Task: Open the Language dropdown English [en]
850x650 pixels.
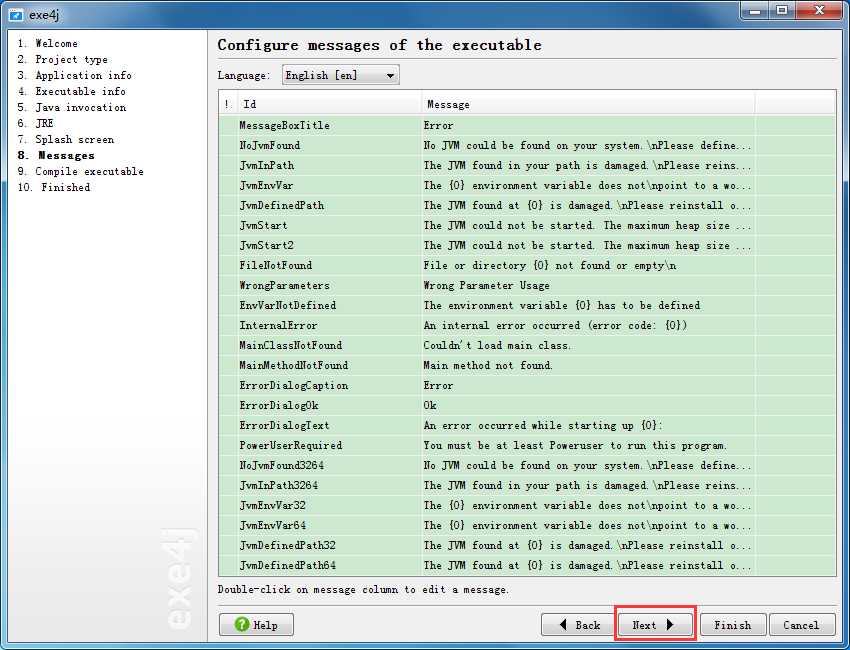Action: (340, 75)
